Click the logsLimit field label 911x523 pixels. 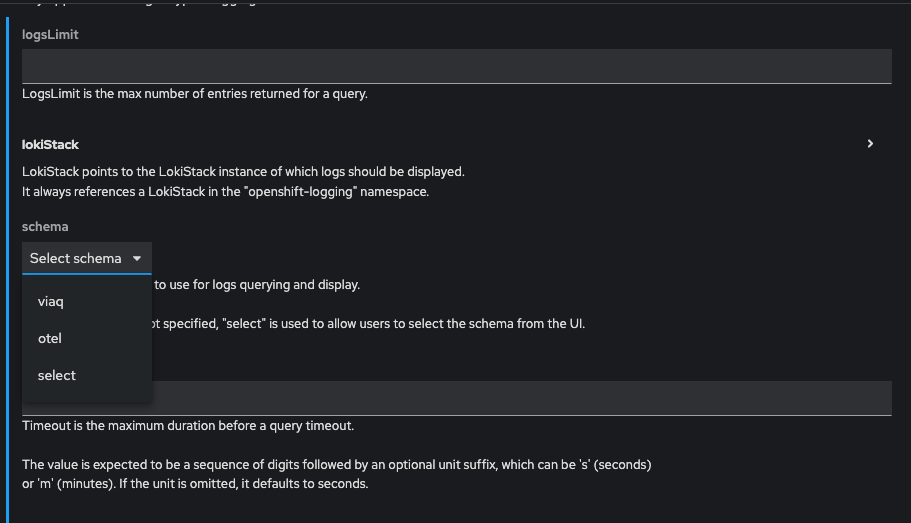(50, 34)
